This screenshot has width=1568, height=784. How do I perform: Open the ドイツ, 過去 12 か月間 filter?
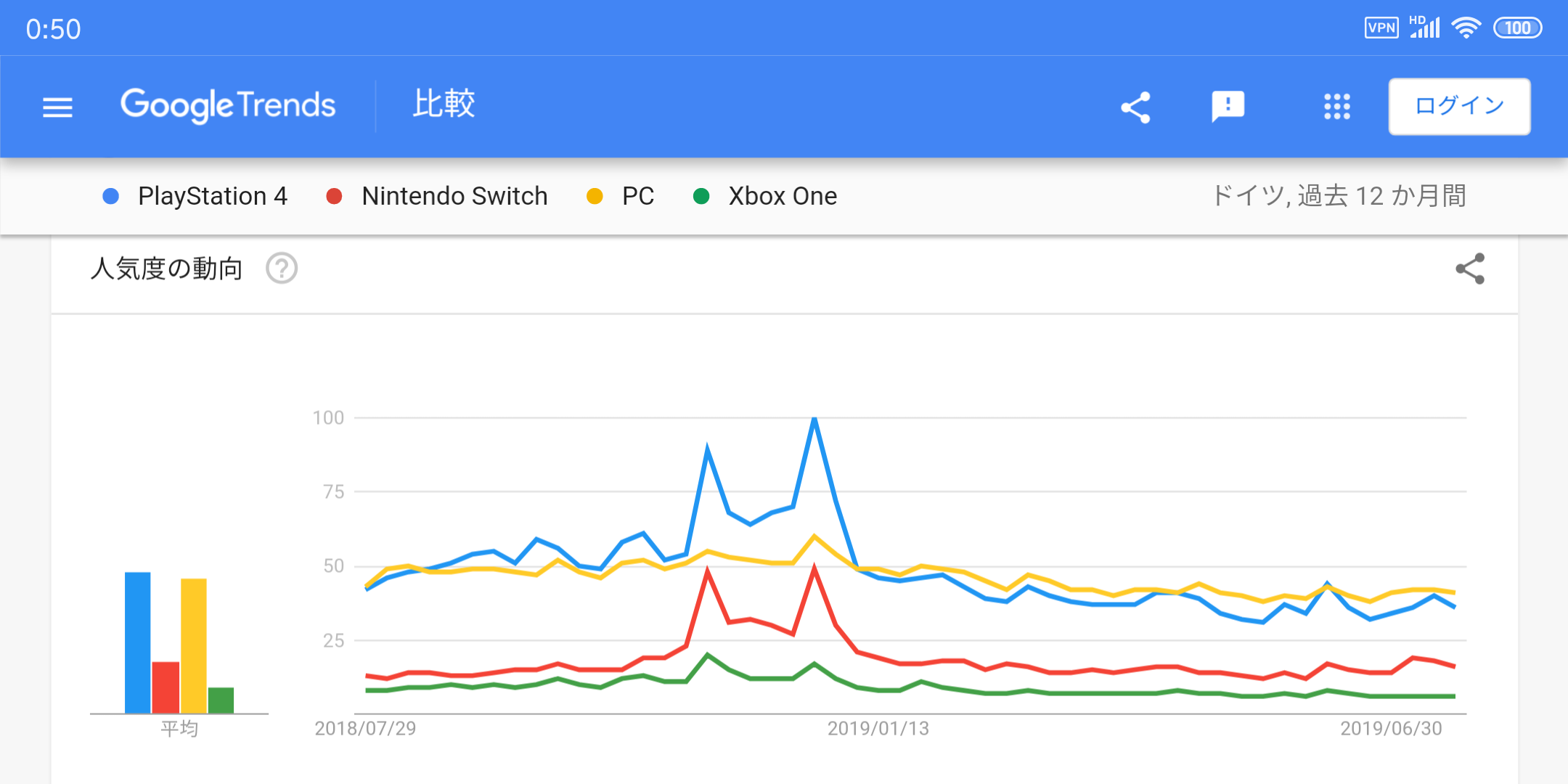[1339, 196]
